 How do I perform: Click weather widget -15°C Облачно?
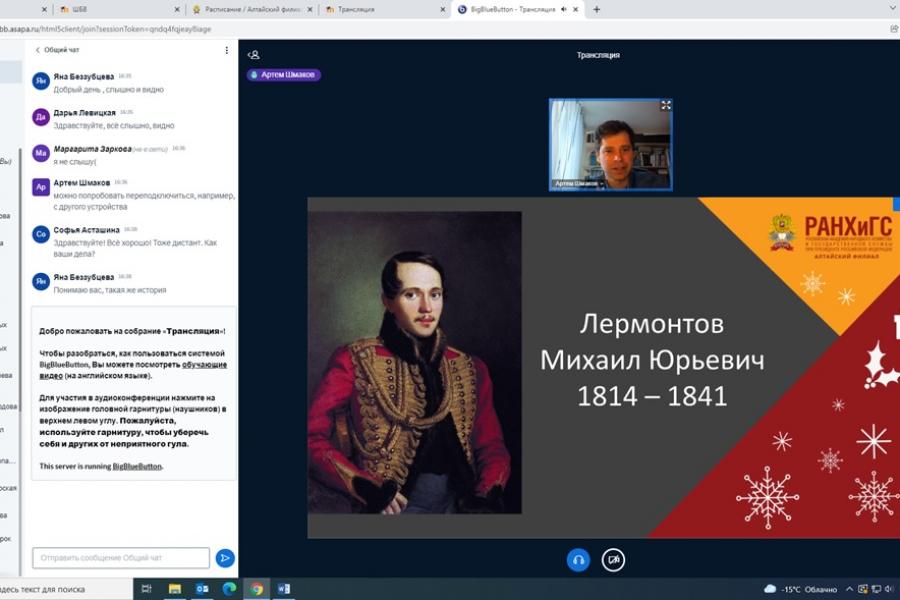(x=800, y=589)
